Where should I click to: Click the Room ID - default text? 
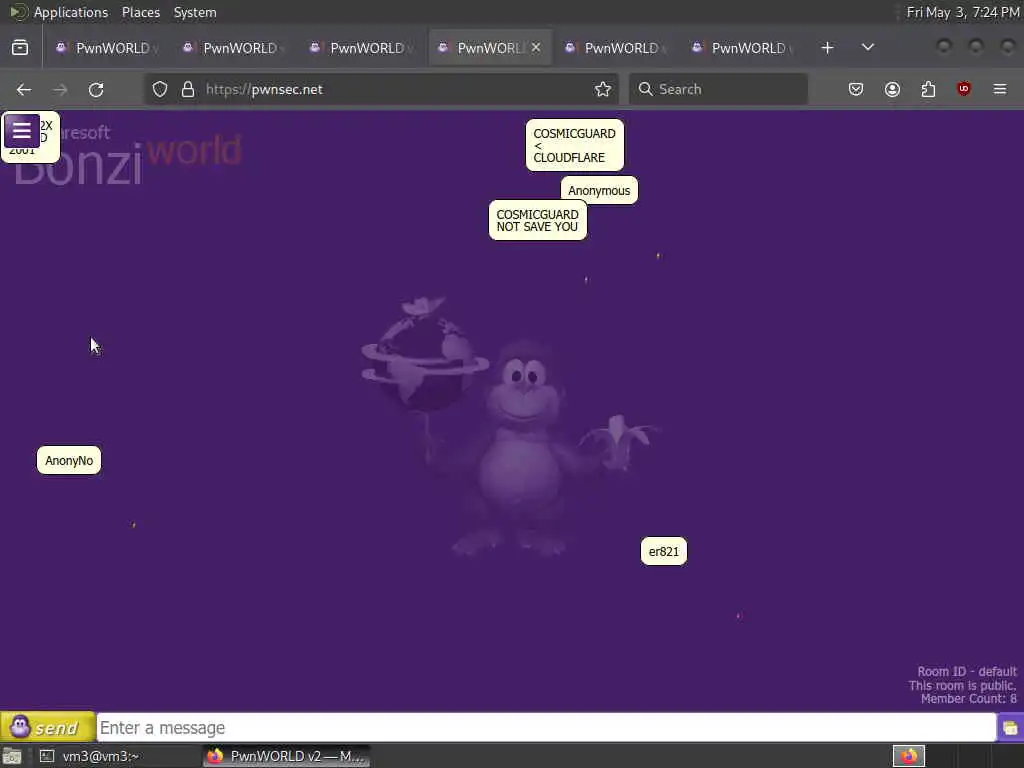click(967, 671)
